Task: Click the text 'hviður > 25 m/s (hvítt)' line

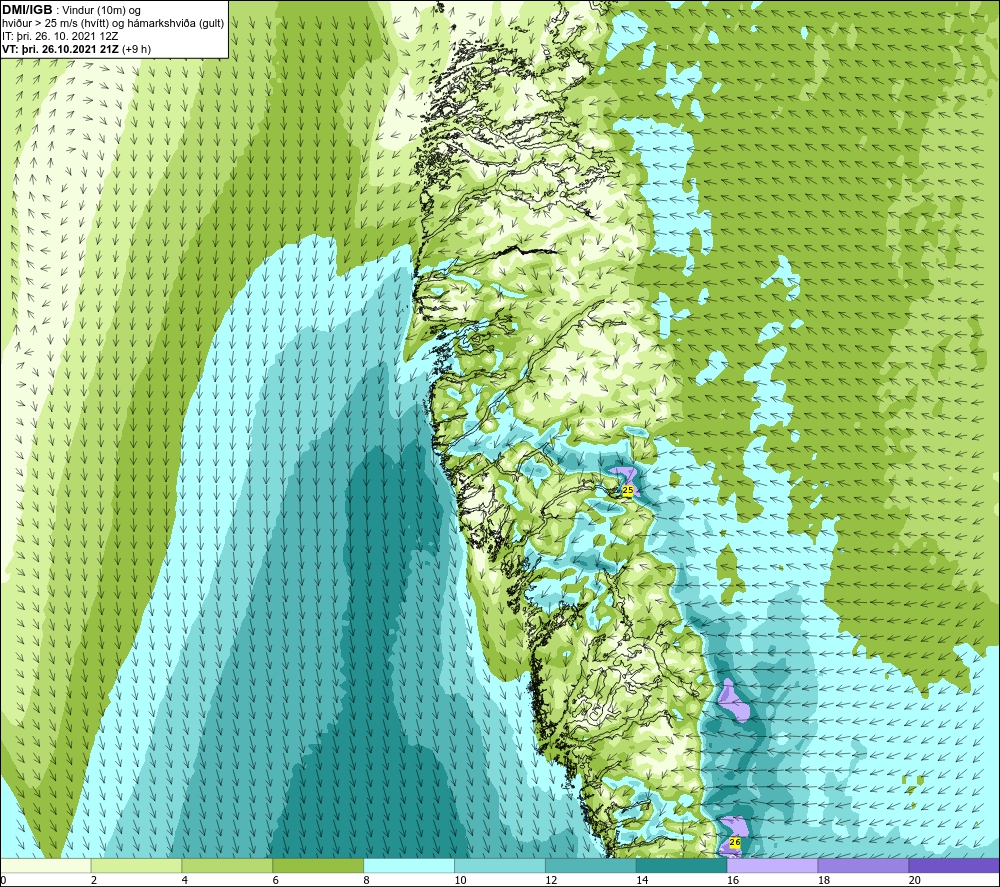Action: pos(113,24)
